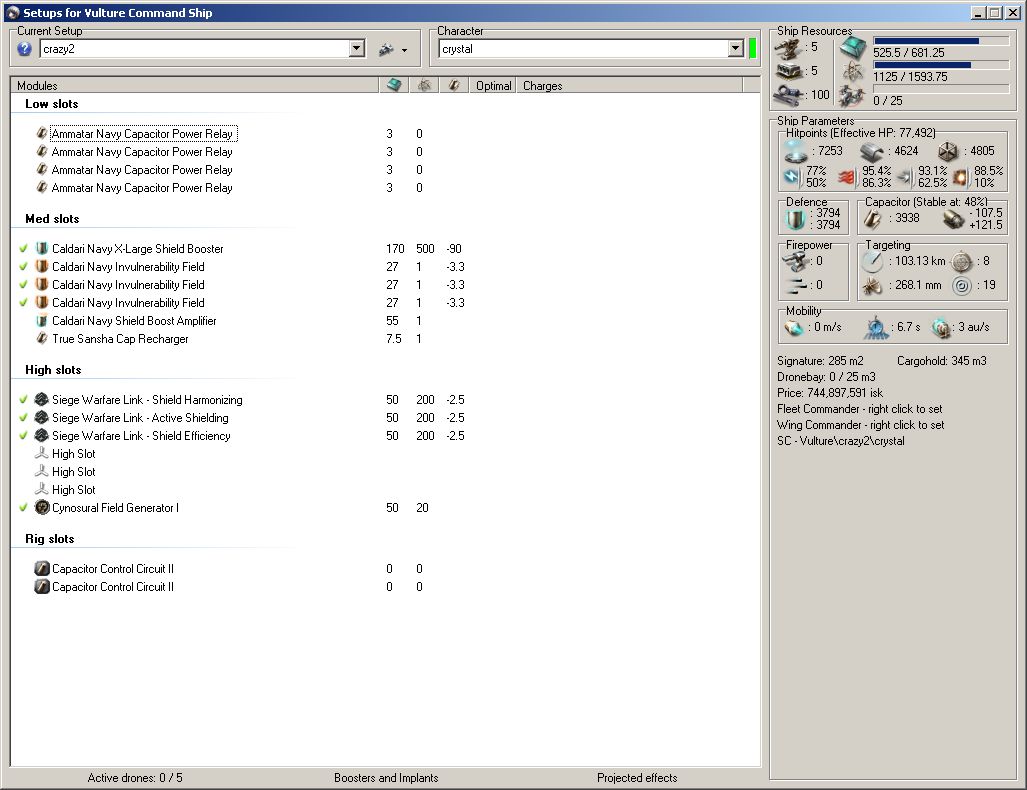Click the Modules column header
This screenshot has height=790, width=1027.
(x=195, y=86)
